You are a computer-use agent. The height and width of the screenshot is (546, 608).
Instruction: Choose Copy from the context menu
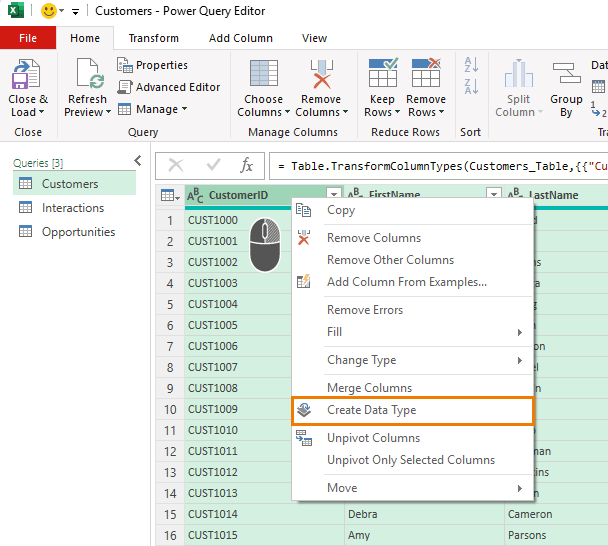pyautogui.click(x=413, y=210)
